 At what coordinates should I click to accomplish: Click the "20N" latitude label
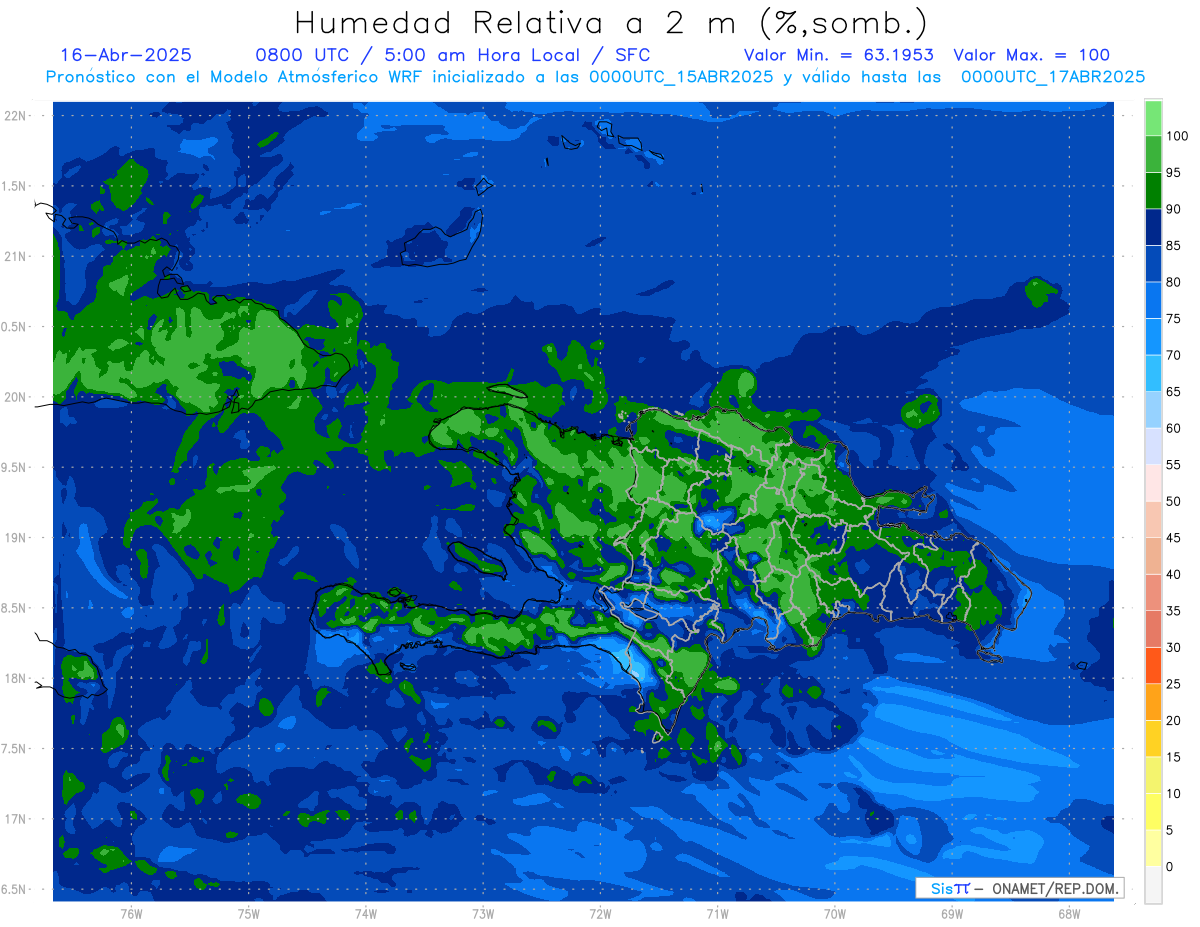pos(17,397)
